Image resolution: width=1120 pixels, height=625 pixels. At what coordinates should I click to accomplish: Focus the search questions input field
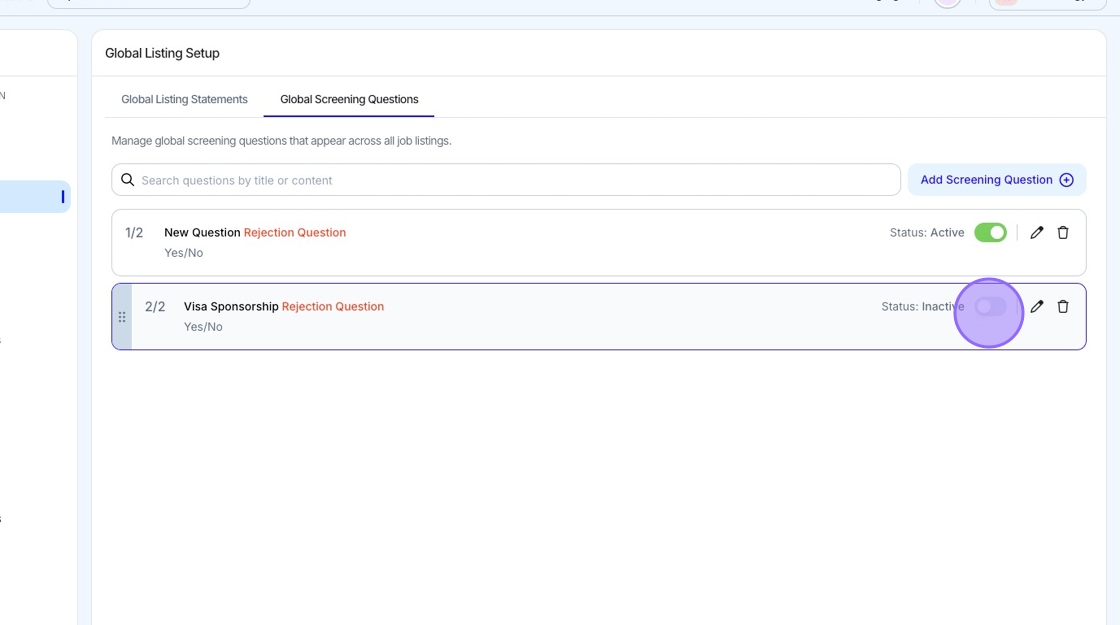click(x=506, y=180)
